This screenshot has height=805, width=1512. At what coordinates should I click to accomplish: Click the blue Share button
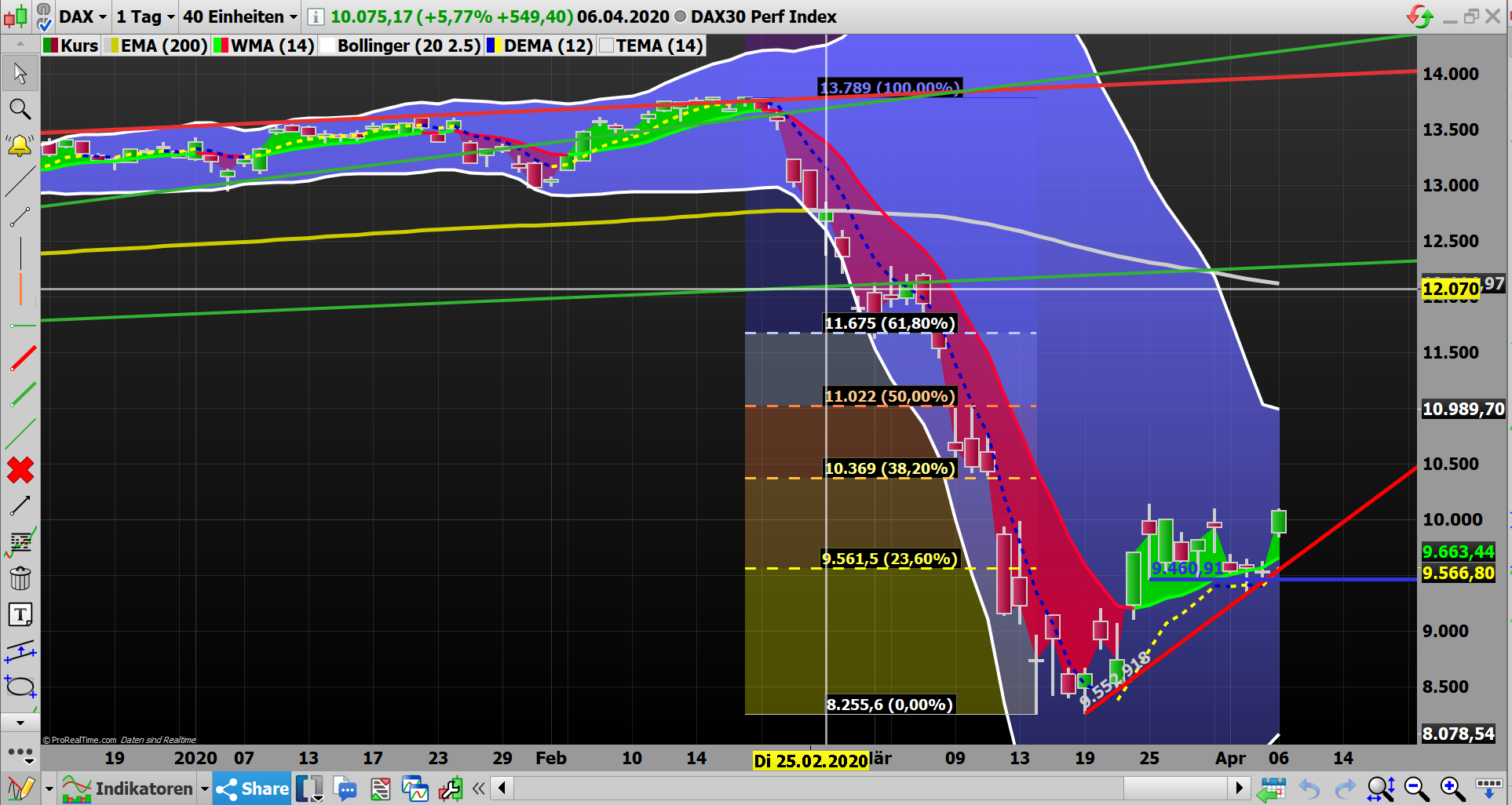(252, 789)
